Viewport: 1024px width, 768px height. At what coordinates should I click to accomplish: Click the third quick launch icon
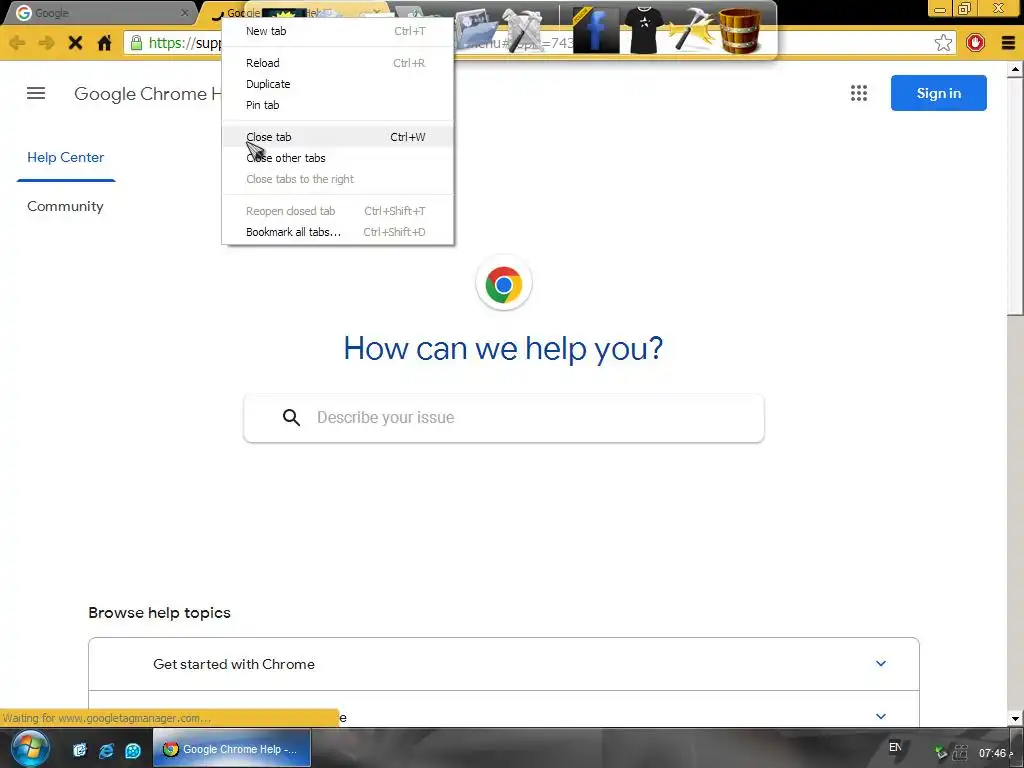pos(133,750)
